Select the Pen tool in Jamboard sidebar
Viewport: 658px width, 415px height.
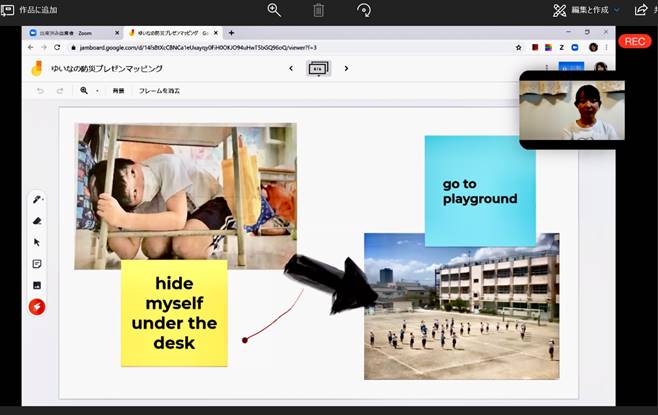click(37, 199)
